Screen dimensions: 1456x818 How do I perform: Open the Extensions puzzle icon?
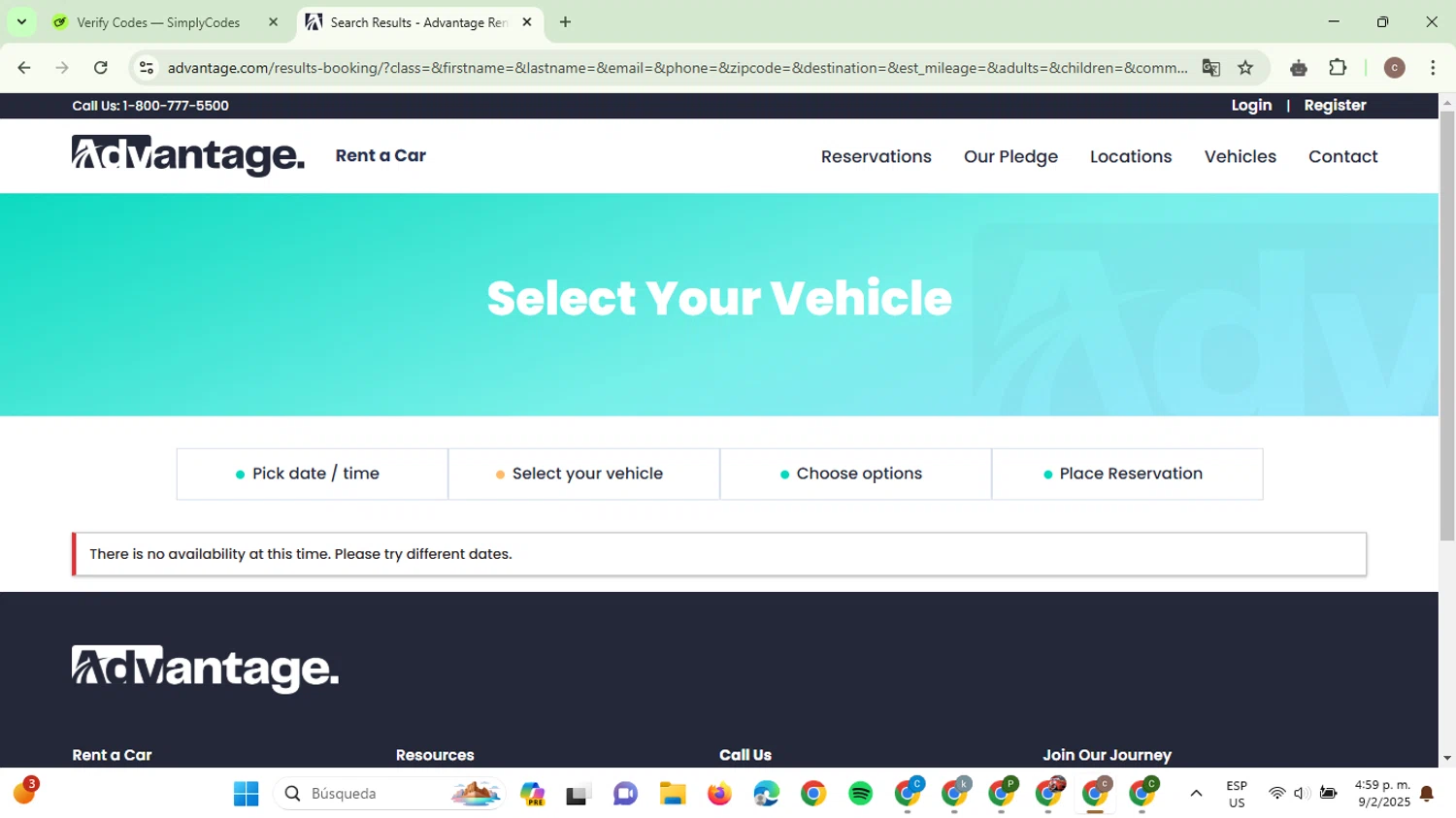[x=1338, y=68]
